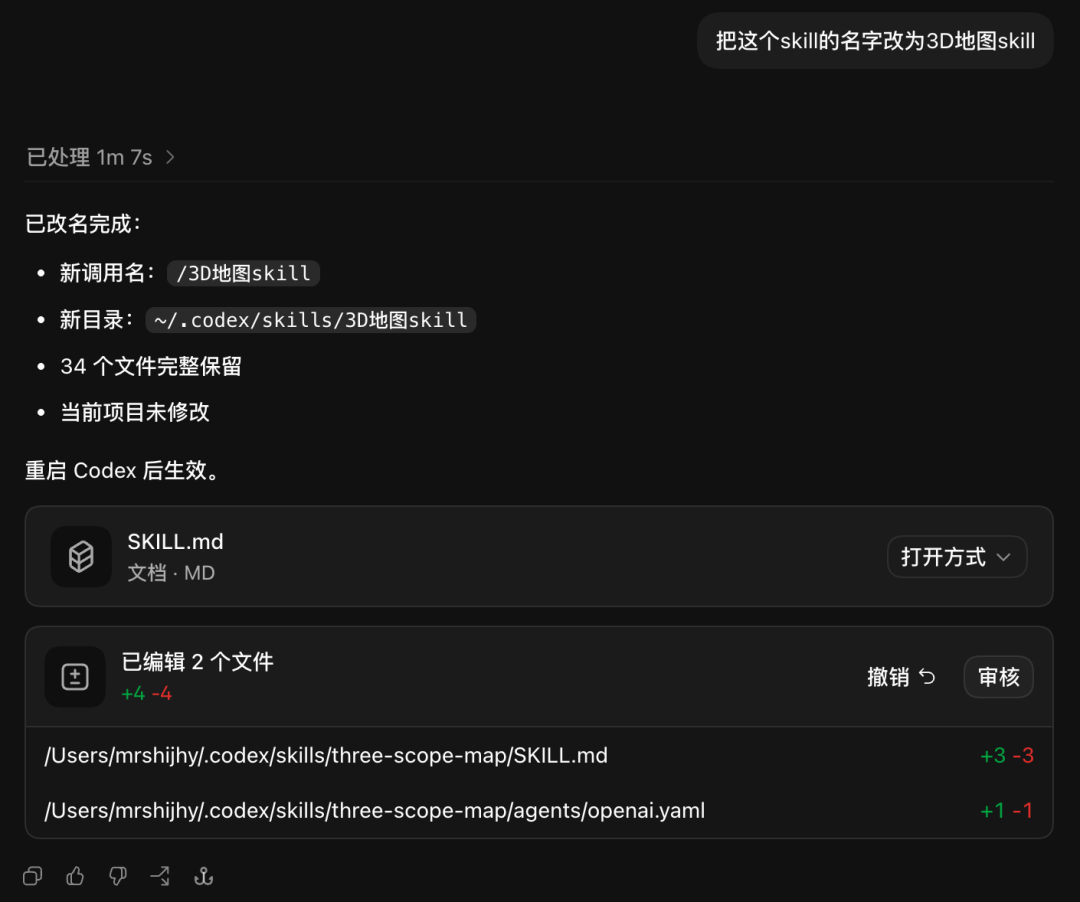The image size is (1080, 902).
Task: Open the three-scope-map/SKILL.md file row
Action: point(539,755)
